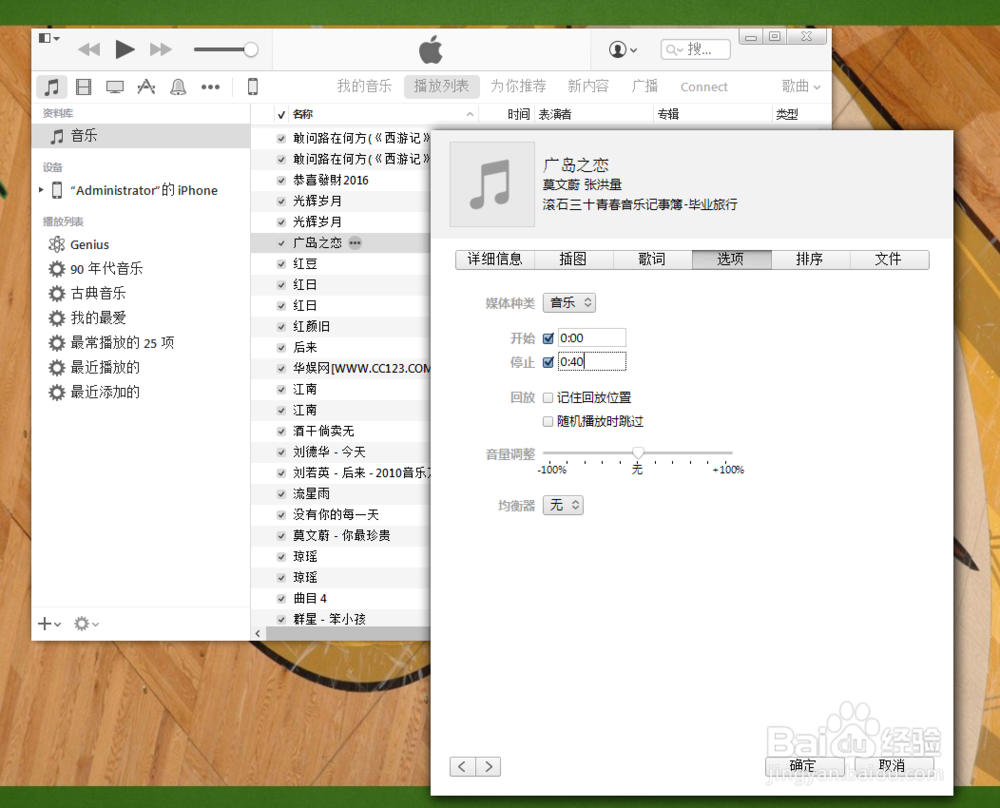Select the Movies film icon
The image size is (1000, 808).
[84, 87]
